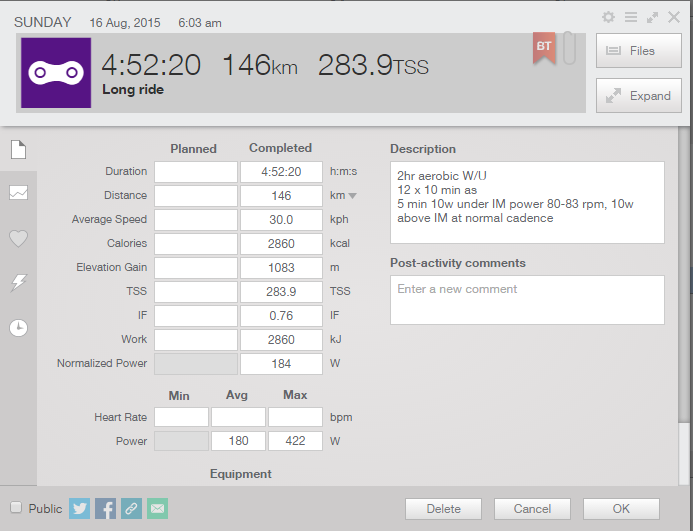Click the planned Distance field

coord(196,196)
